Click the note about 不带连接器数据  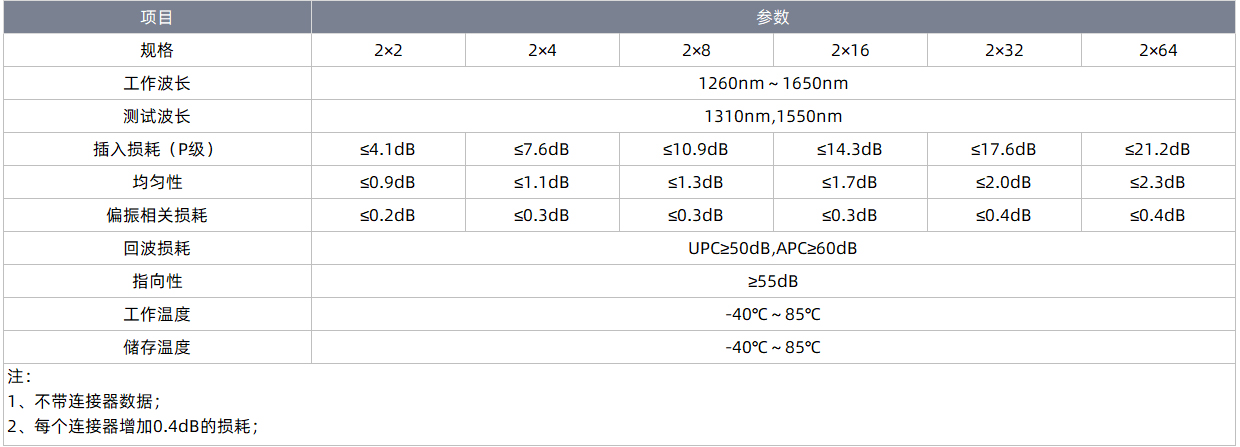point(83,401)
